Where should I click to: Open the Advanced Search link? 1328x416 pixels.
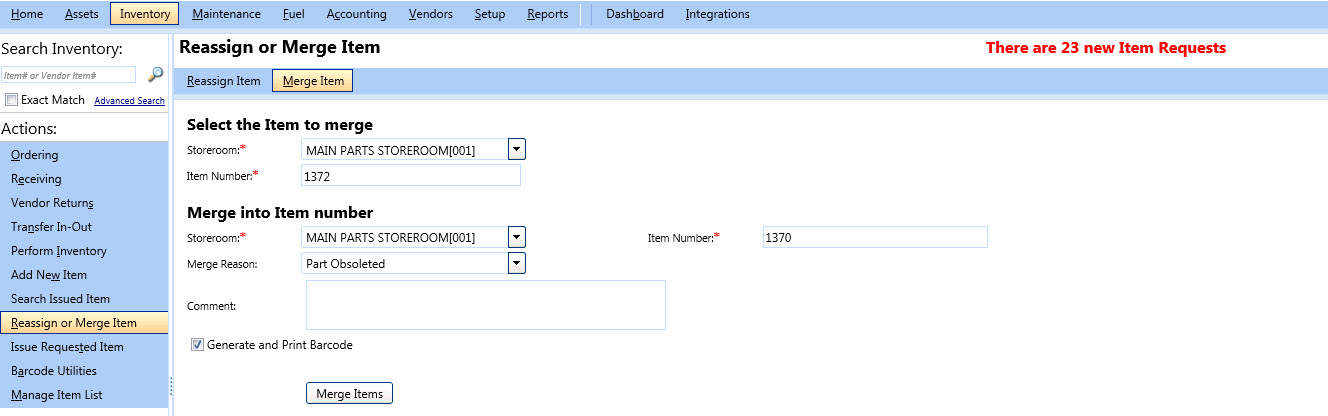click(x=129, y=101)
